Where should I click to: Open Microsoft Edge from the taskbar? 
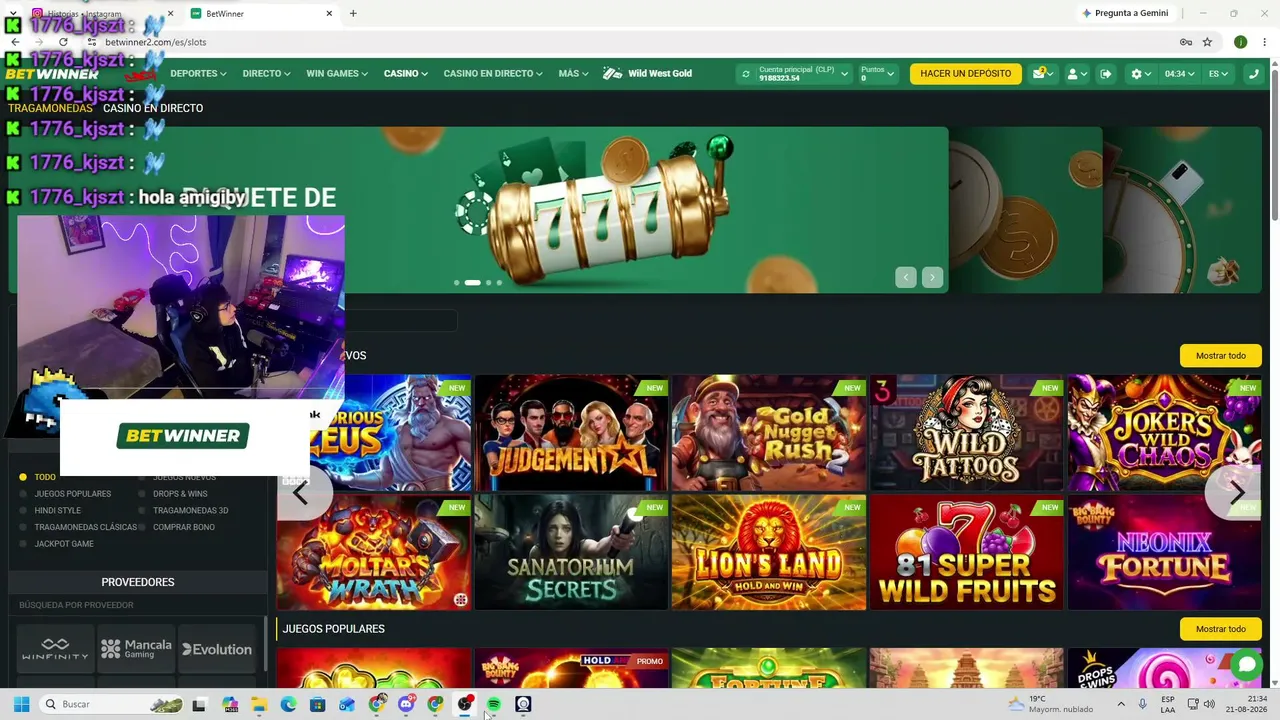(x=288, y=704)
